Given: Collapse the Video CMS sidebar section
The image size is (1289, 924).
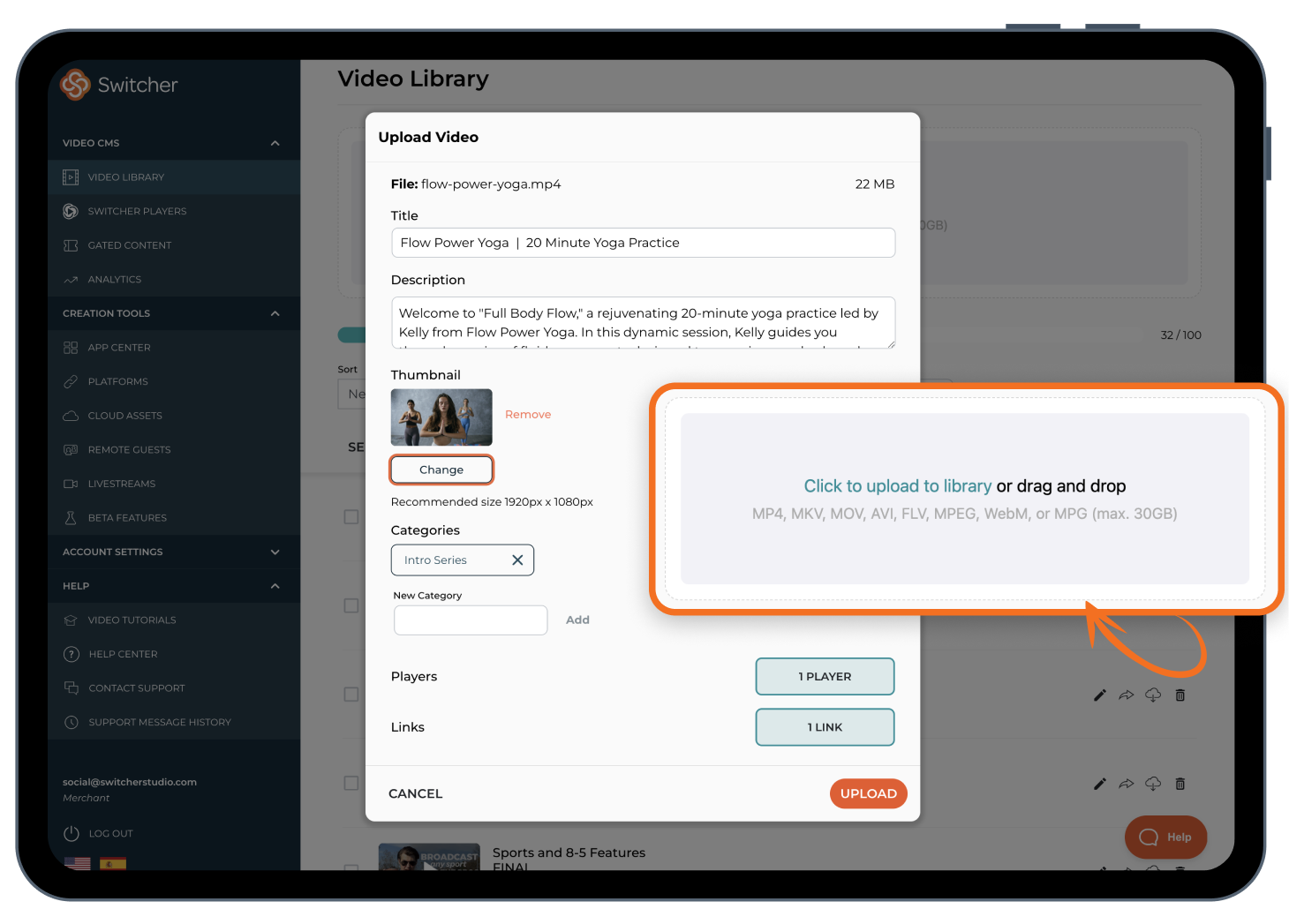Looking at the screenshot, I should pos(275,143).
